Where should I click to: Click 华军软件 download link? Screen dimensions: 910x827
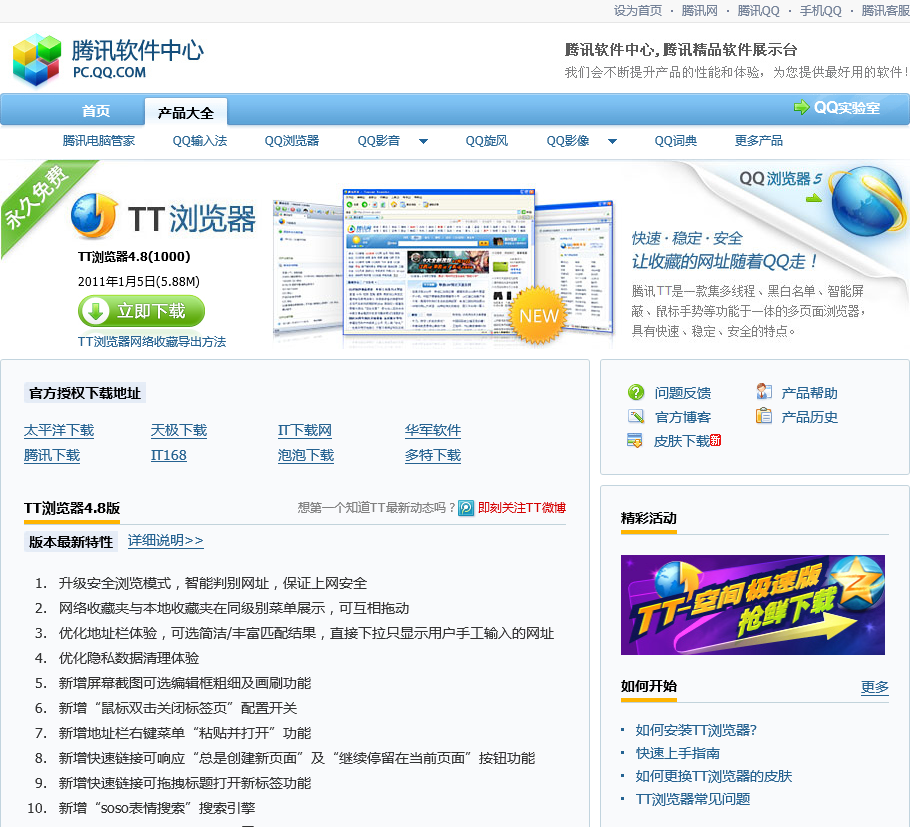tap(433, 430)
